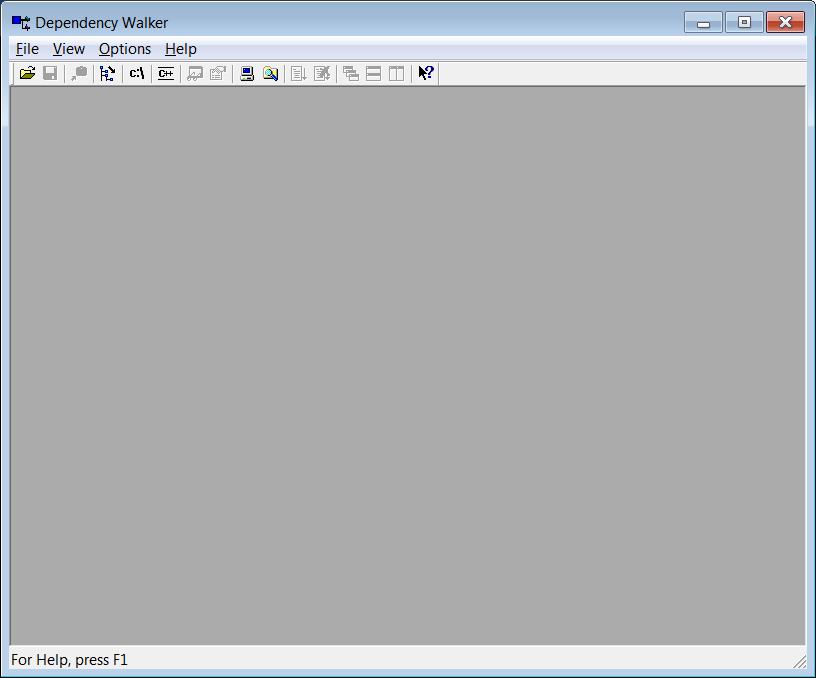Click the Cascade windows icon

(x=351, y=73)
